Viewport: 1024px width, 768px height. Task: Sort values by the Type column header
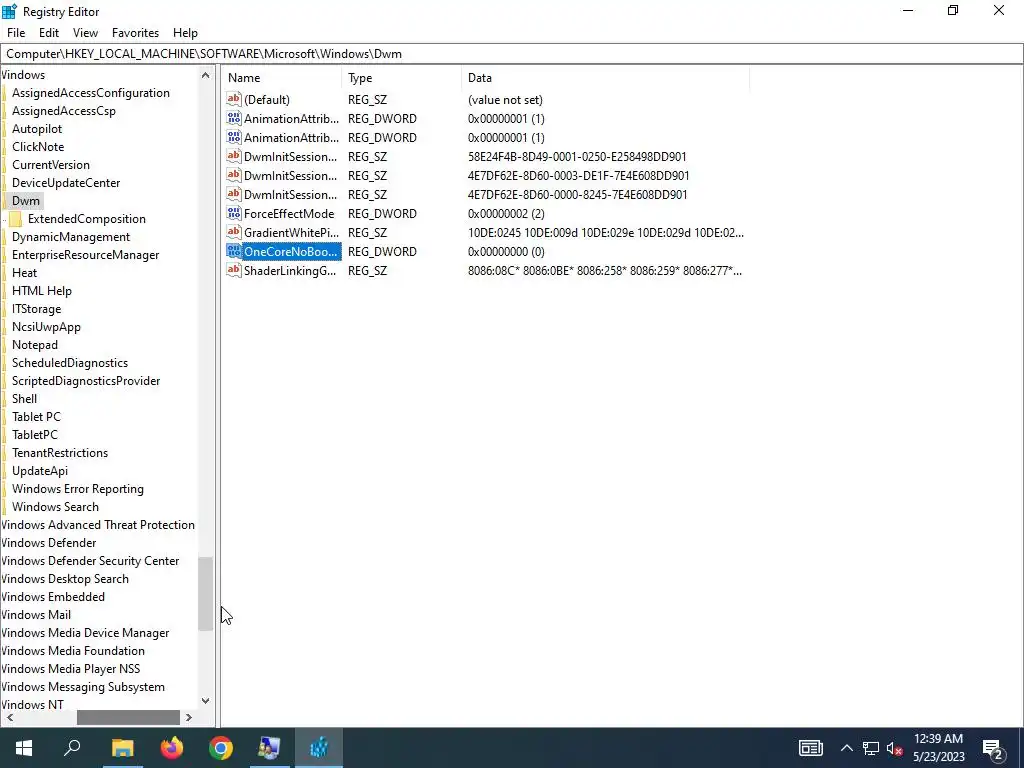click(x=402, y=78)
